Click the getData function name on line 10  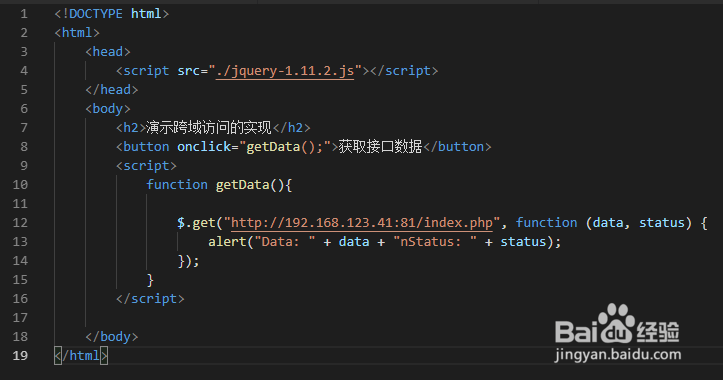[243, 185]
